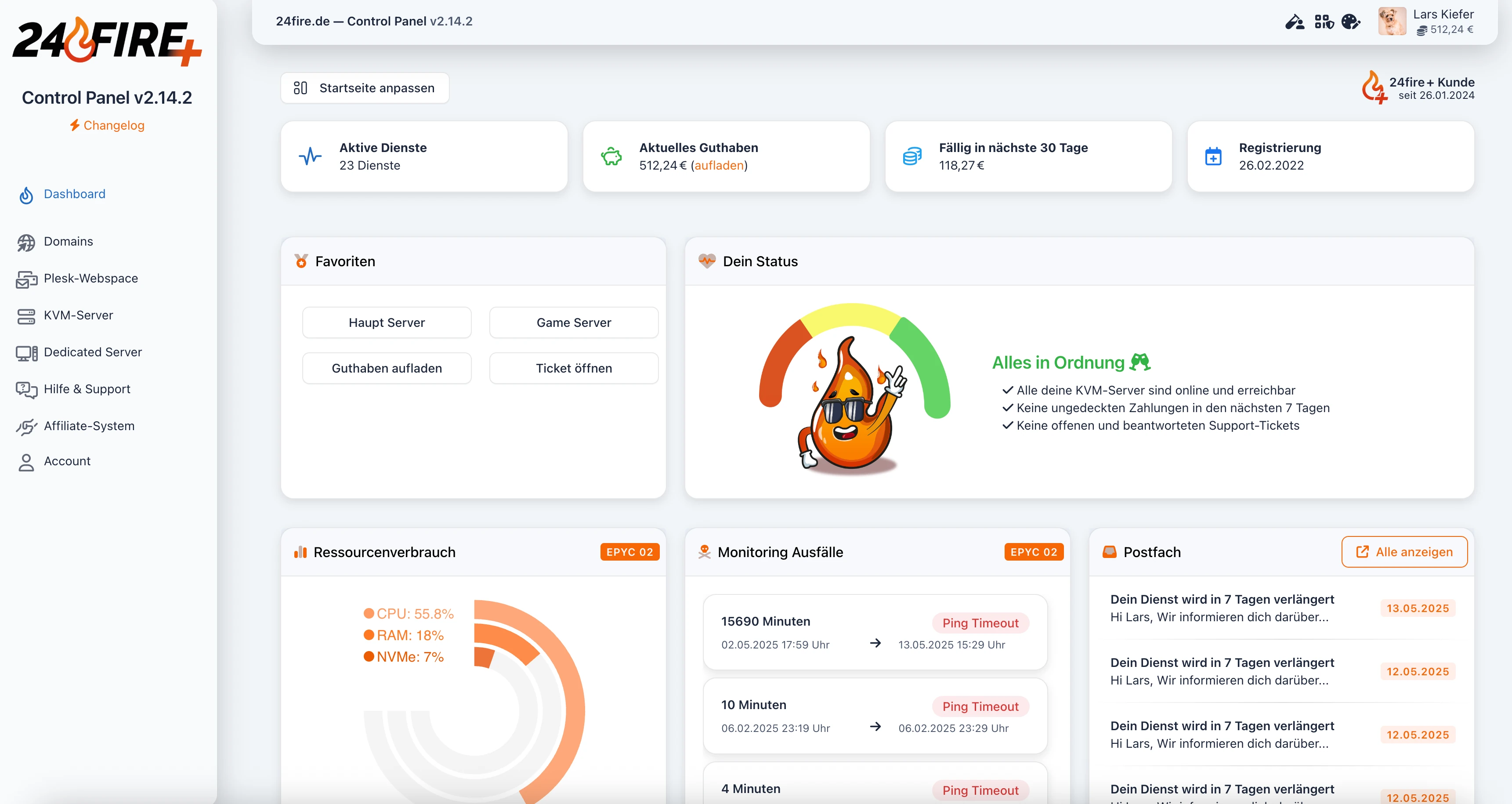Click the 24FIRE+ logo
The image size is (1512, 804).
(108, 41)
